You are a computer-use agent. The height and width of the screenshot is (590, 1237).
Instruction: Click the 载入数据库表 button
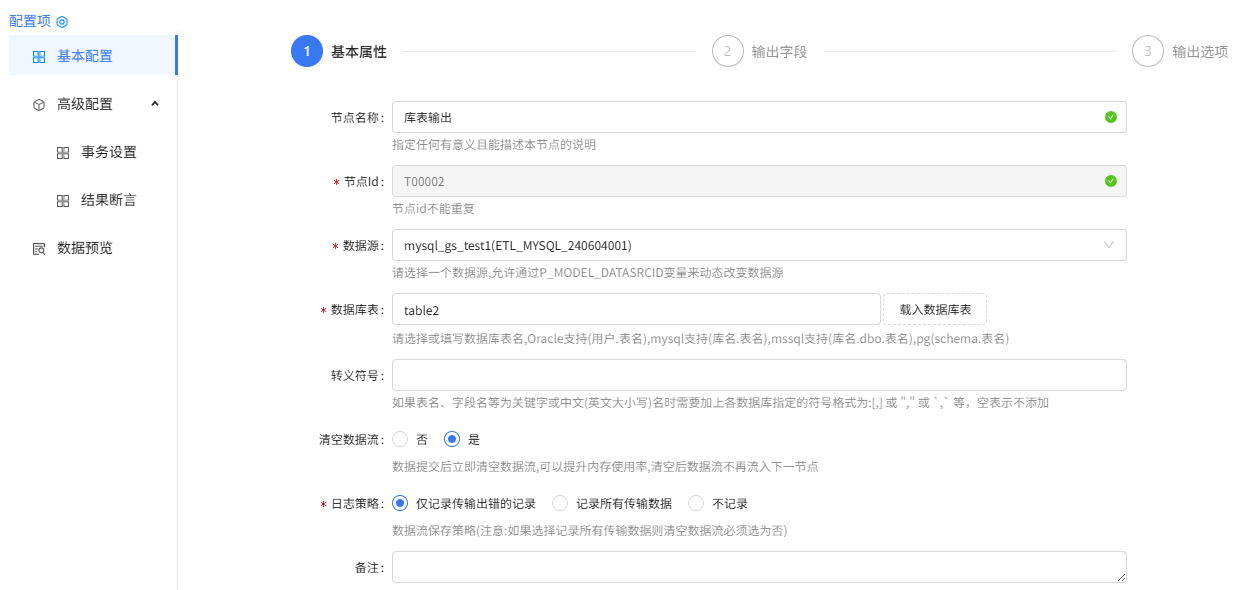click(x=934, y=309)
